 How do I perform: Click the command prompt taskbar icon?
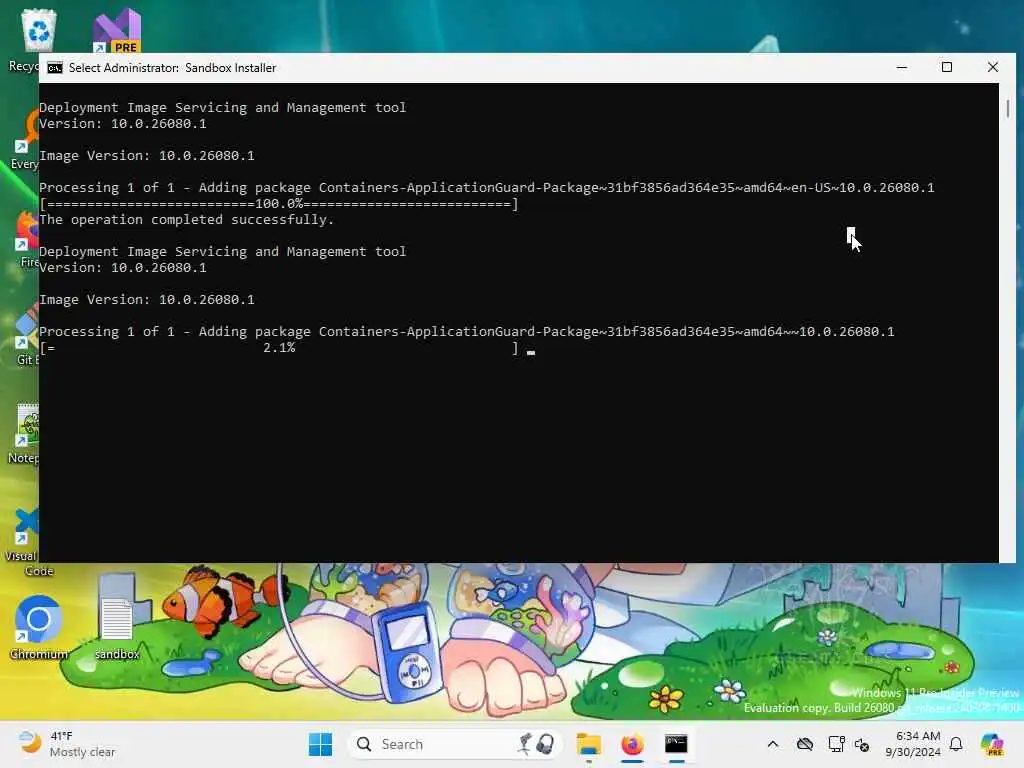click(676, 744)
